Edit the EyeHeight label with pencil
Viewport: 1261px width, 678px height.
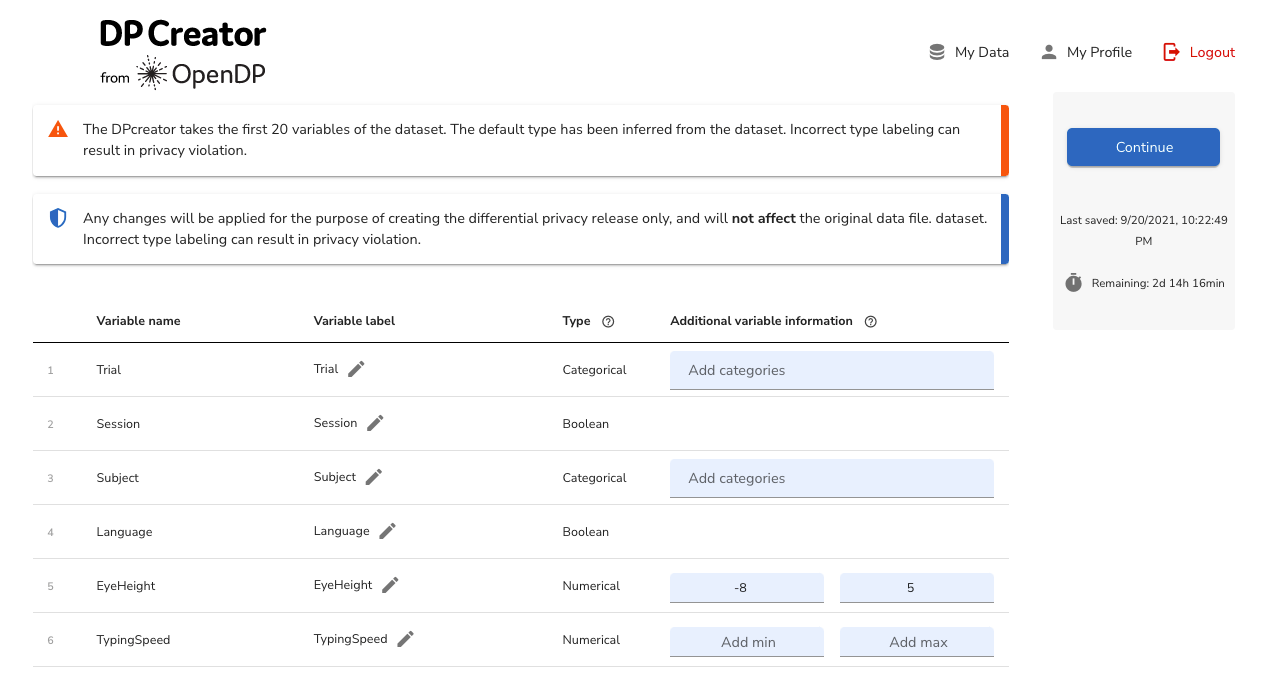pyautogui.click(x=390, y=585)
